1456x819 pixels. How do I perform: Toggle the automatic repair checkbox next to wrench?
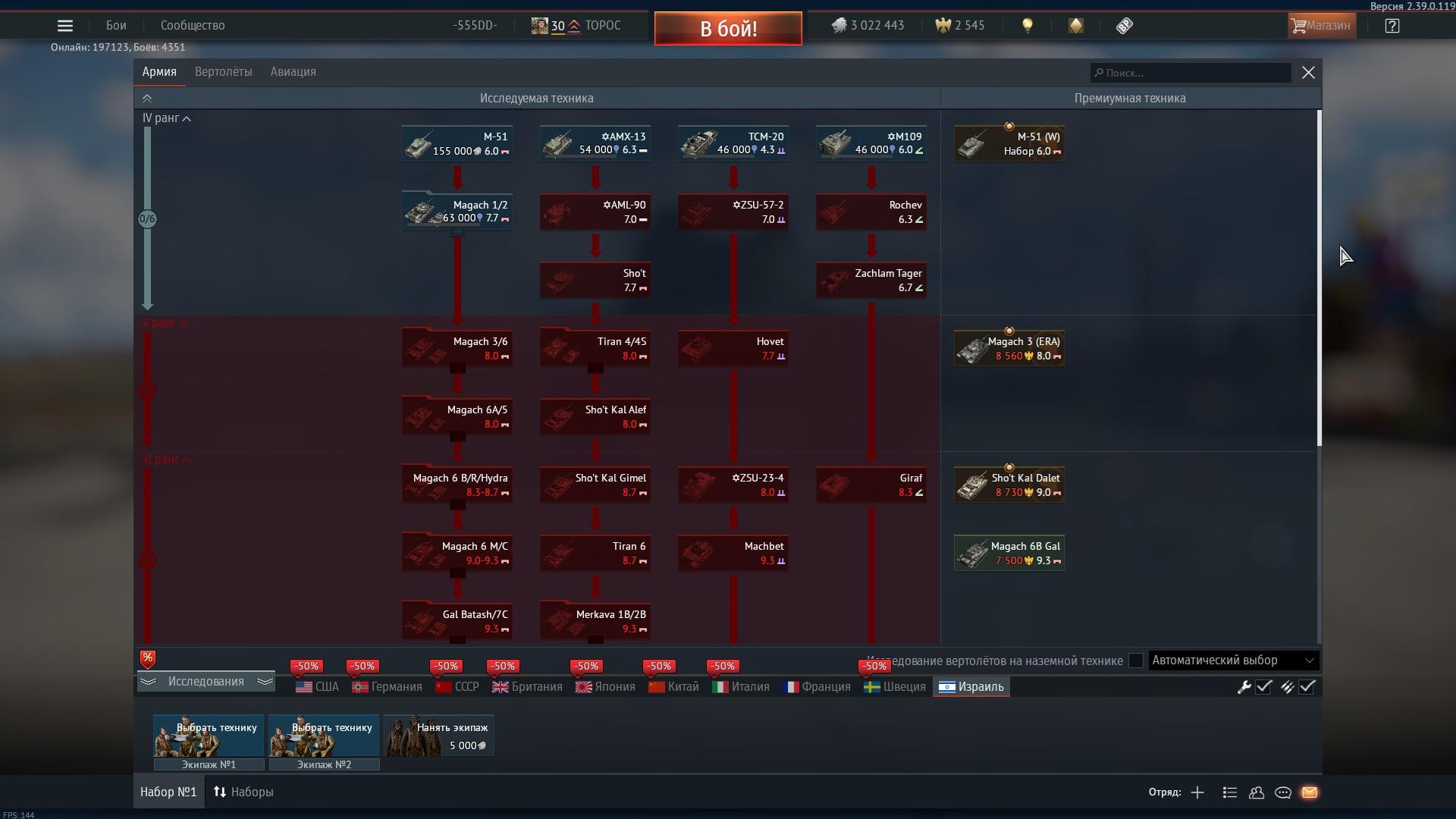point(1263,687)
